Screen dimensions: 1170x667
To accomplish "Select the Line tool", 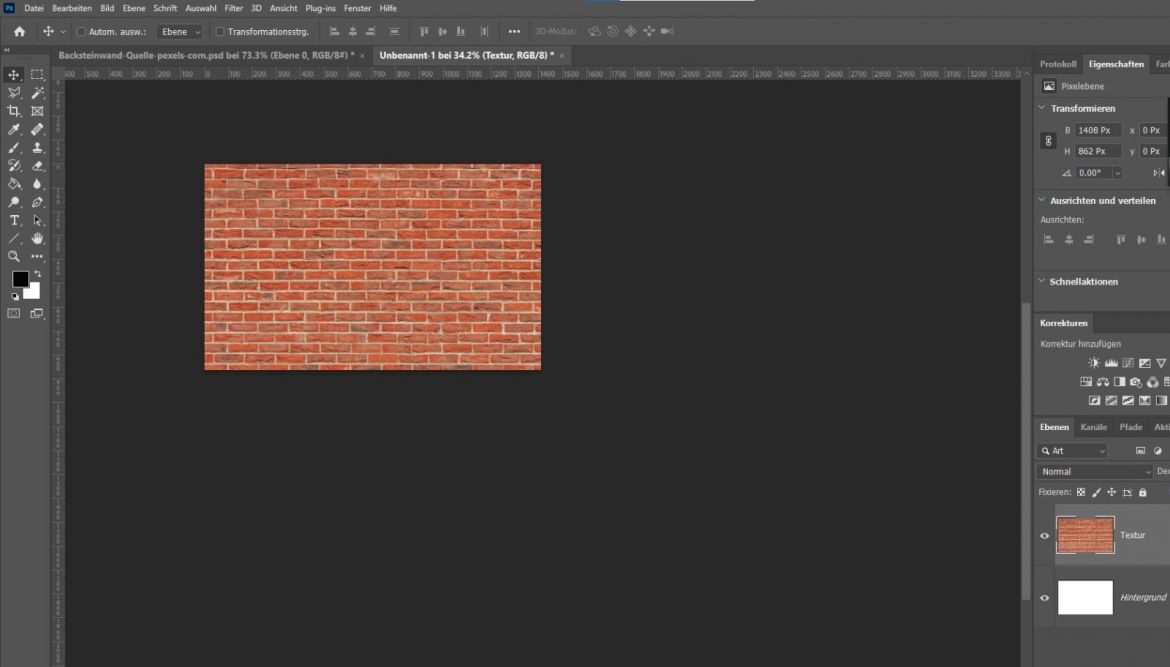I will point(13,239).
